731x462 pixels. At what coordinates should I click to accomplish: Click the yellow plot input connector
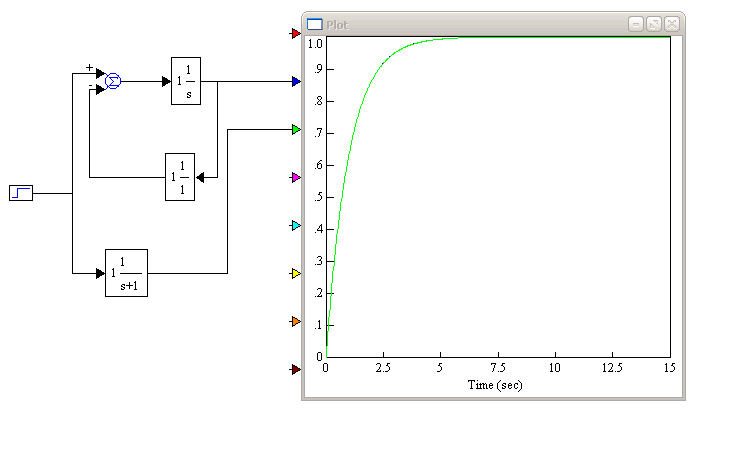click(296, 274)
